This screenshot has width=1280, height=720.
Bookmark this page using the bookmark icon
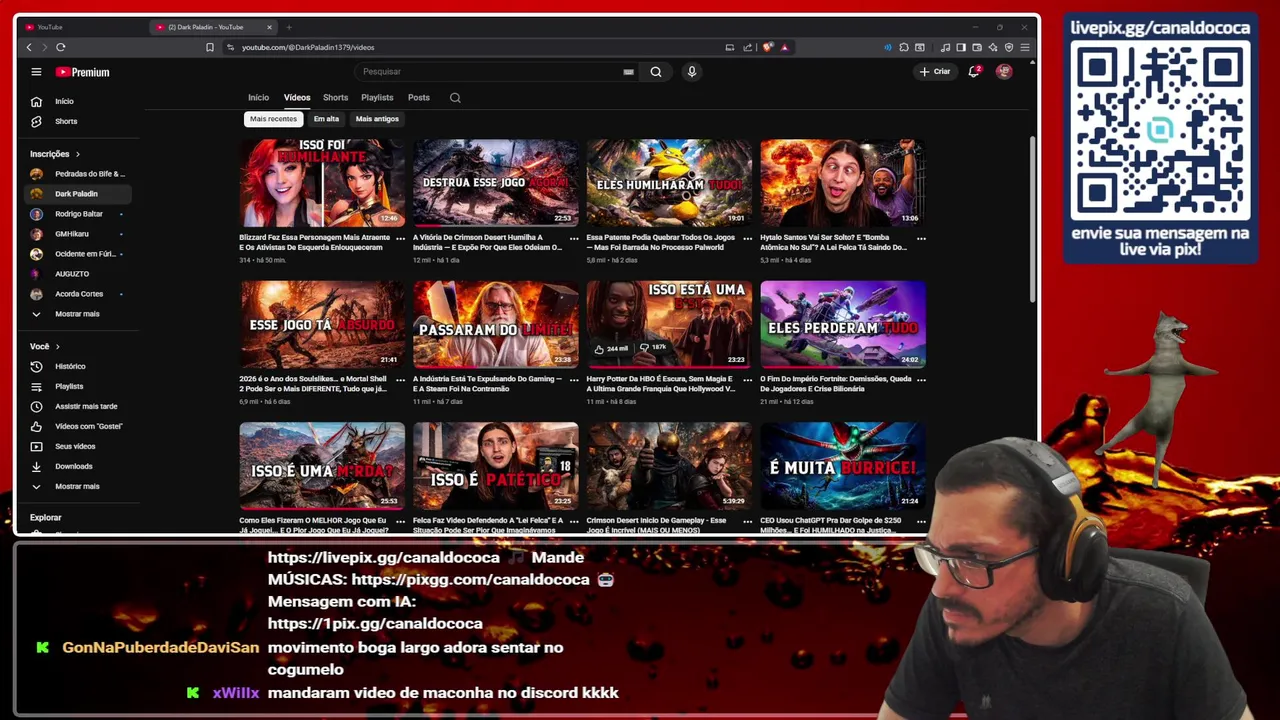[210, 47]
